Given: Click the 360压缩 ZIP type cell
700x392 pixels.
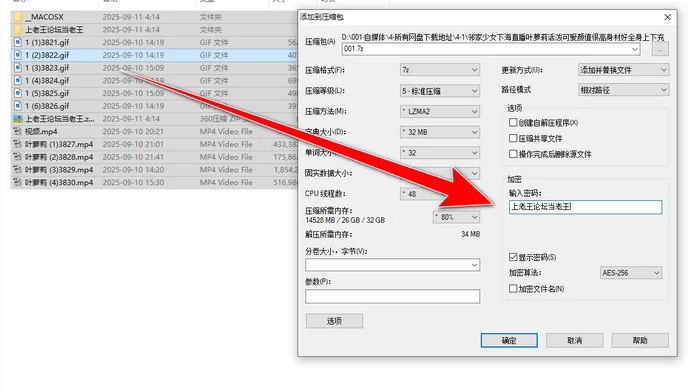Looking at the screenshot, I should [x=225, y=119].
